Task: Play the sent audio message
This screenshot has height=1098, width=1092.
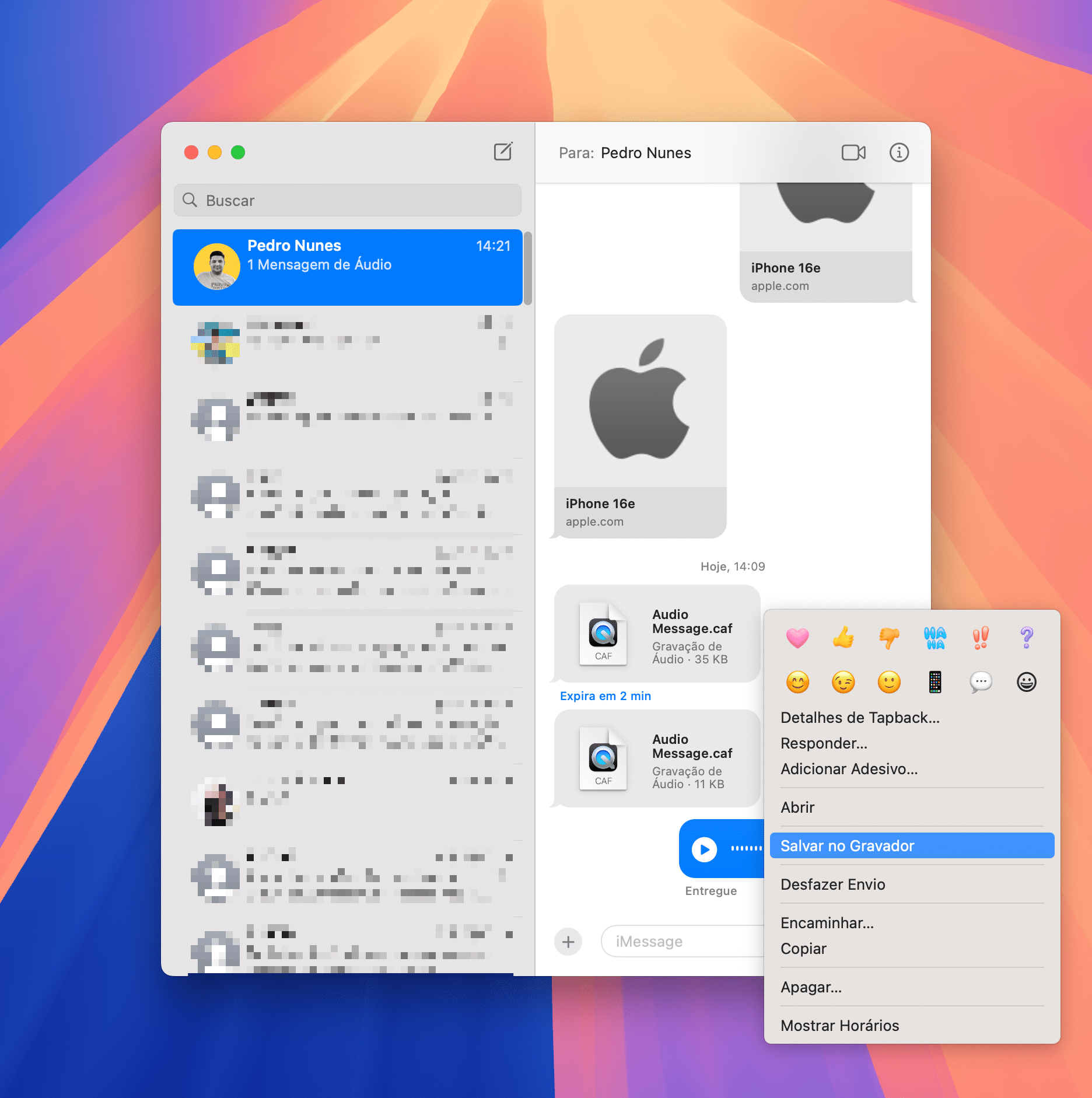Action: pyautogui.click(x=705, y=849)
